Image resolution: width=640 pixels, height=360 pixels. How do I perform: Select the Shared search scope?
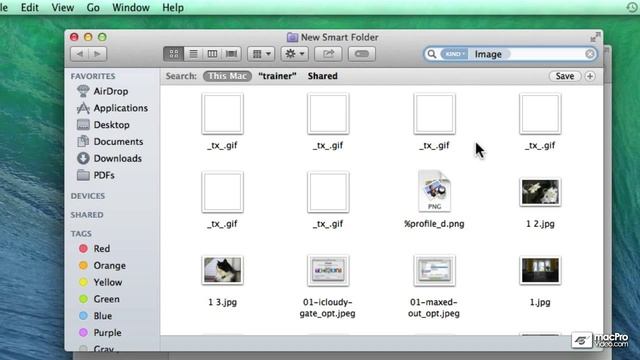322,76
